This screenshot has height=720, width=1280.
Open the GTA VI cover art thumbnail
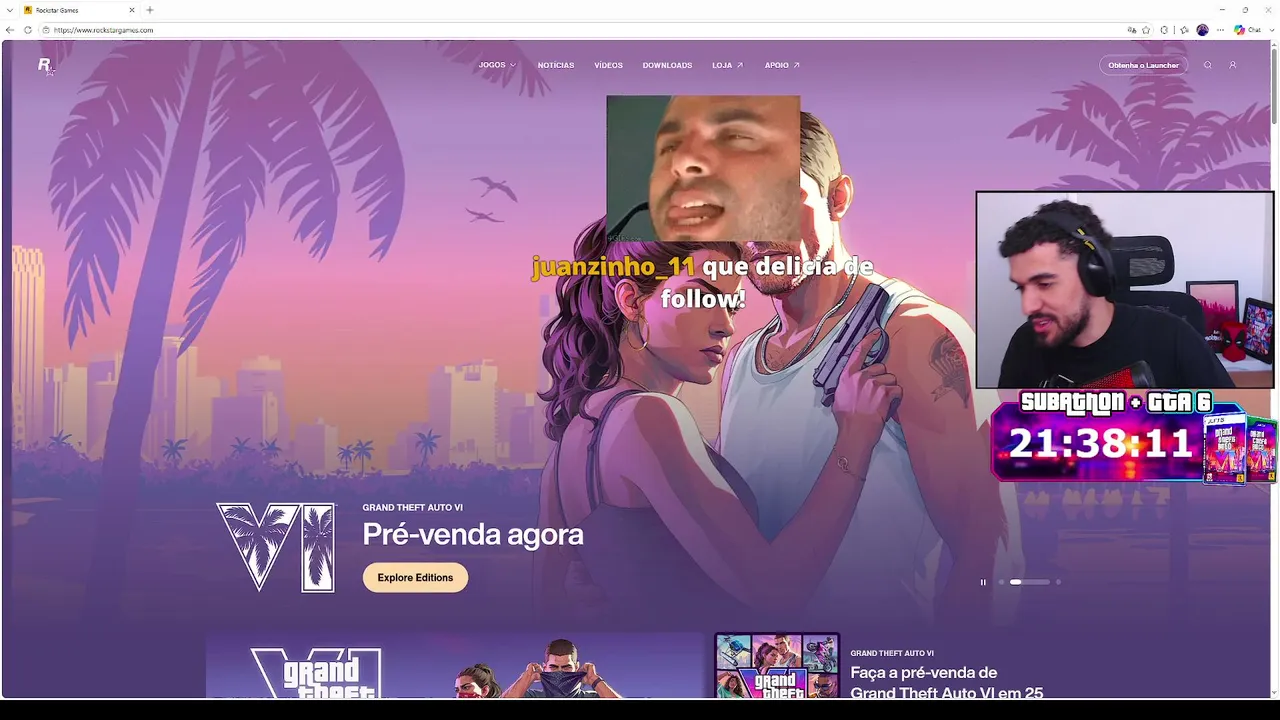tap(777, 666)
